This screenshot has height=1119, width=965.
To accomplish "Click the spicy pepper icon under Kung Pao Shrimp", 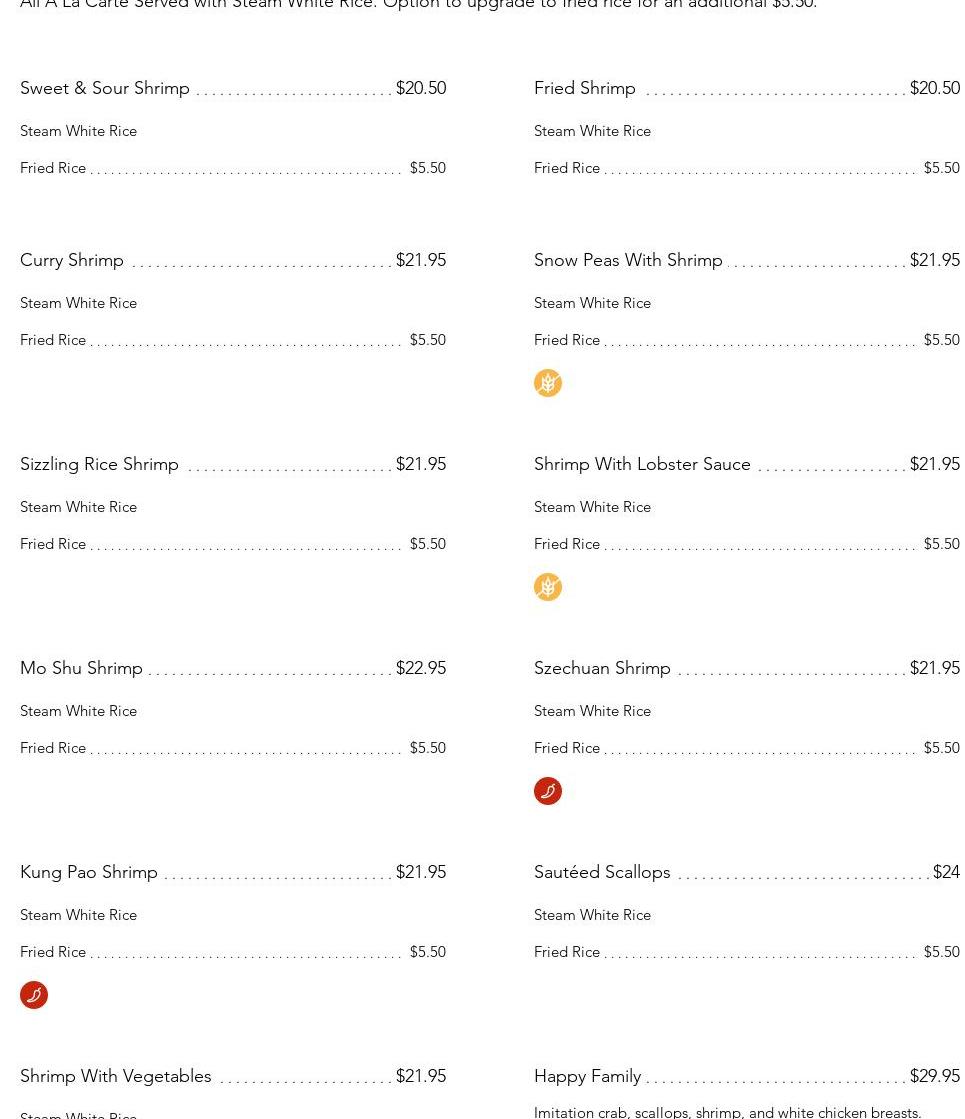I will point(34,995).
